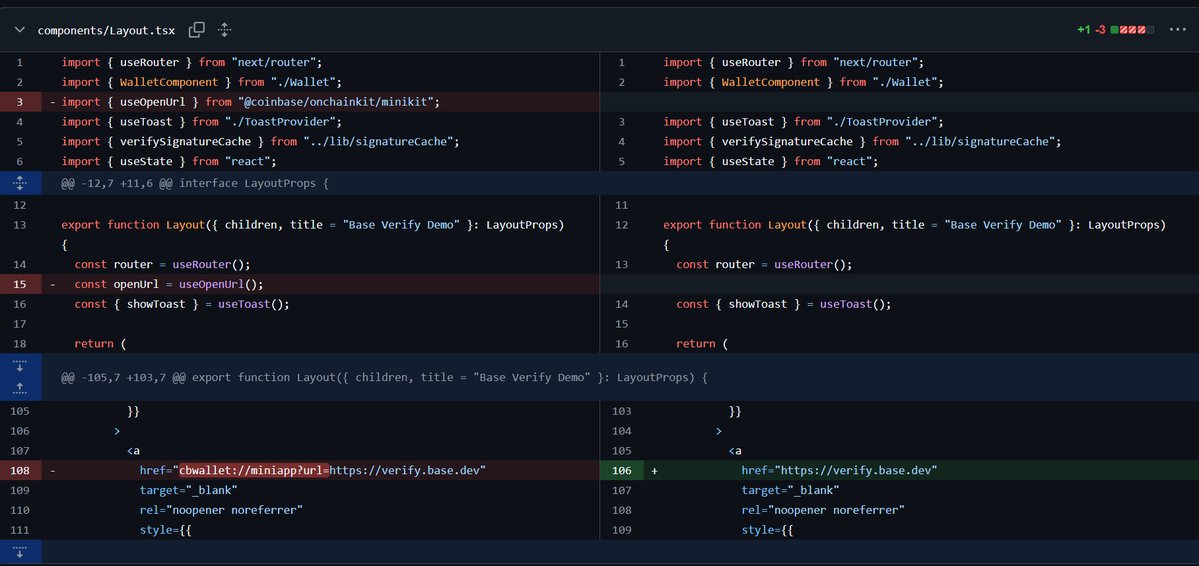
Task: Click target="_blank" on left line 109
Action: (189, 490)
